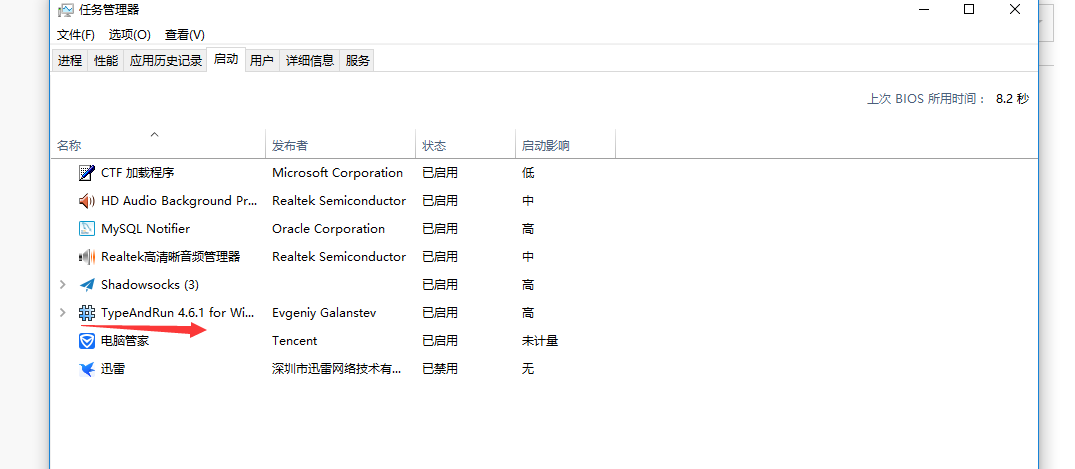Viewport: 1075px width, 469px height.
Task: Open the 文件(F) menu
Action: click(75, 34)
